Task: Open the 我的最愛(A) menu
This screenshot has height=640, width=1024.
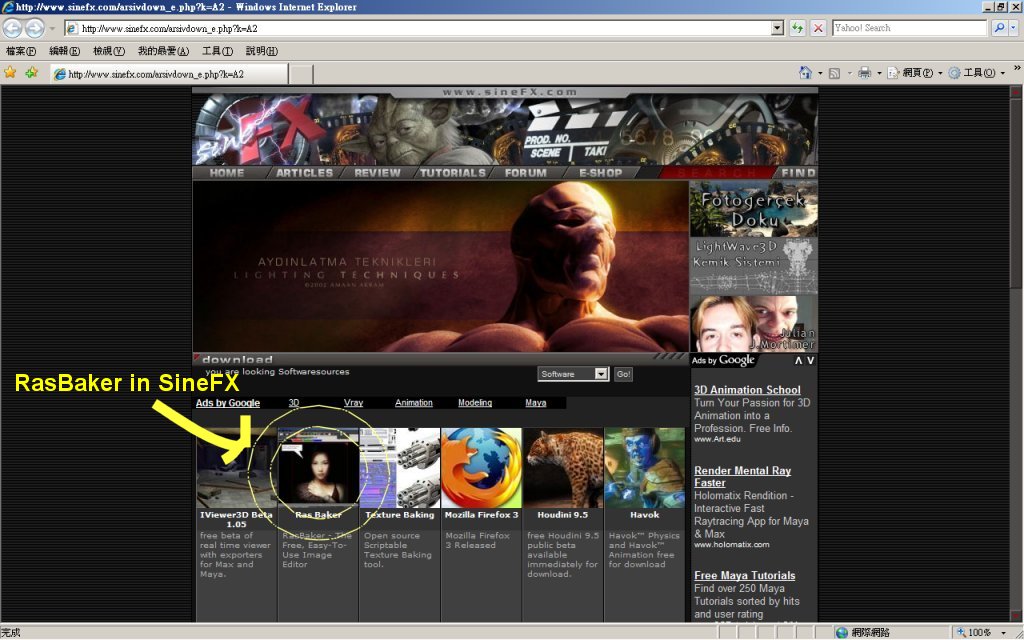Action: (x=163, y=51)
